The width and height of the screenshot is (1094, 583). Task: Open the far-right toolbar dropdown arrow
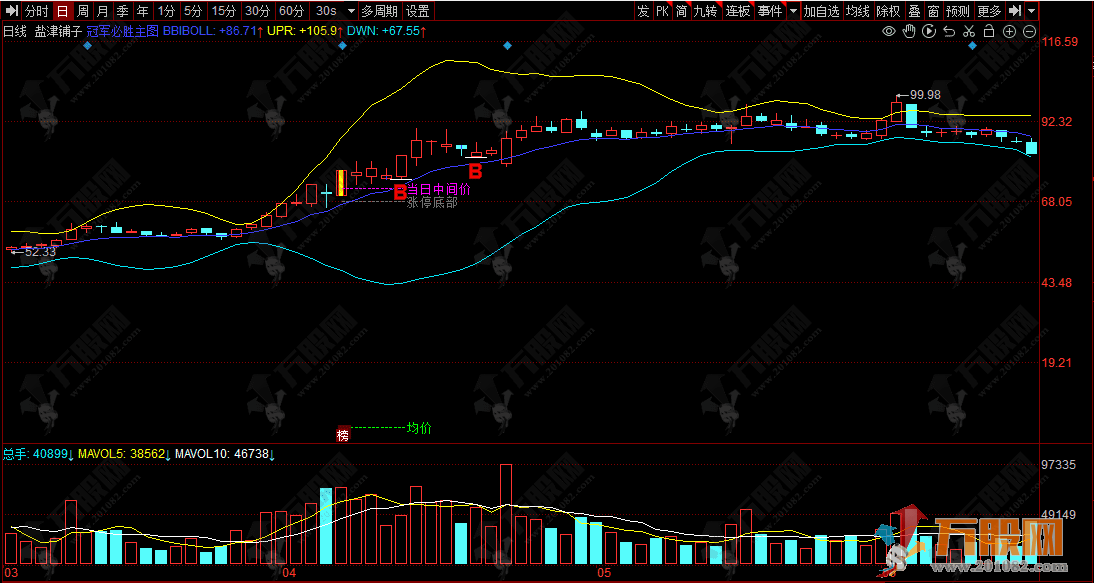[x=1032, y=11]
